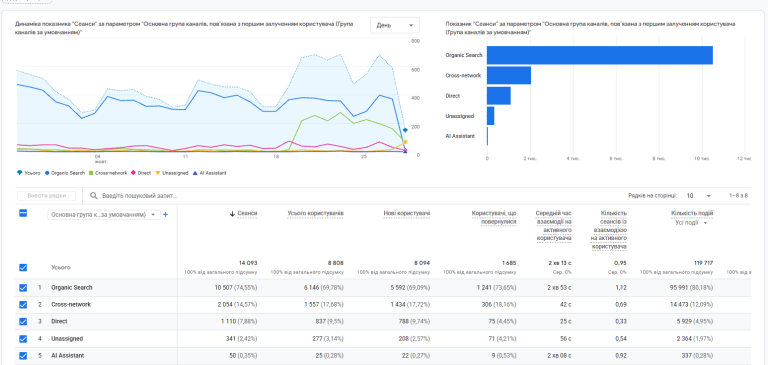Toggle AI Assistant legend marker

195,173
